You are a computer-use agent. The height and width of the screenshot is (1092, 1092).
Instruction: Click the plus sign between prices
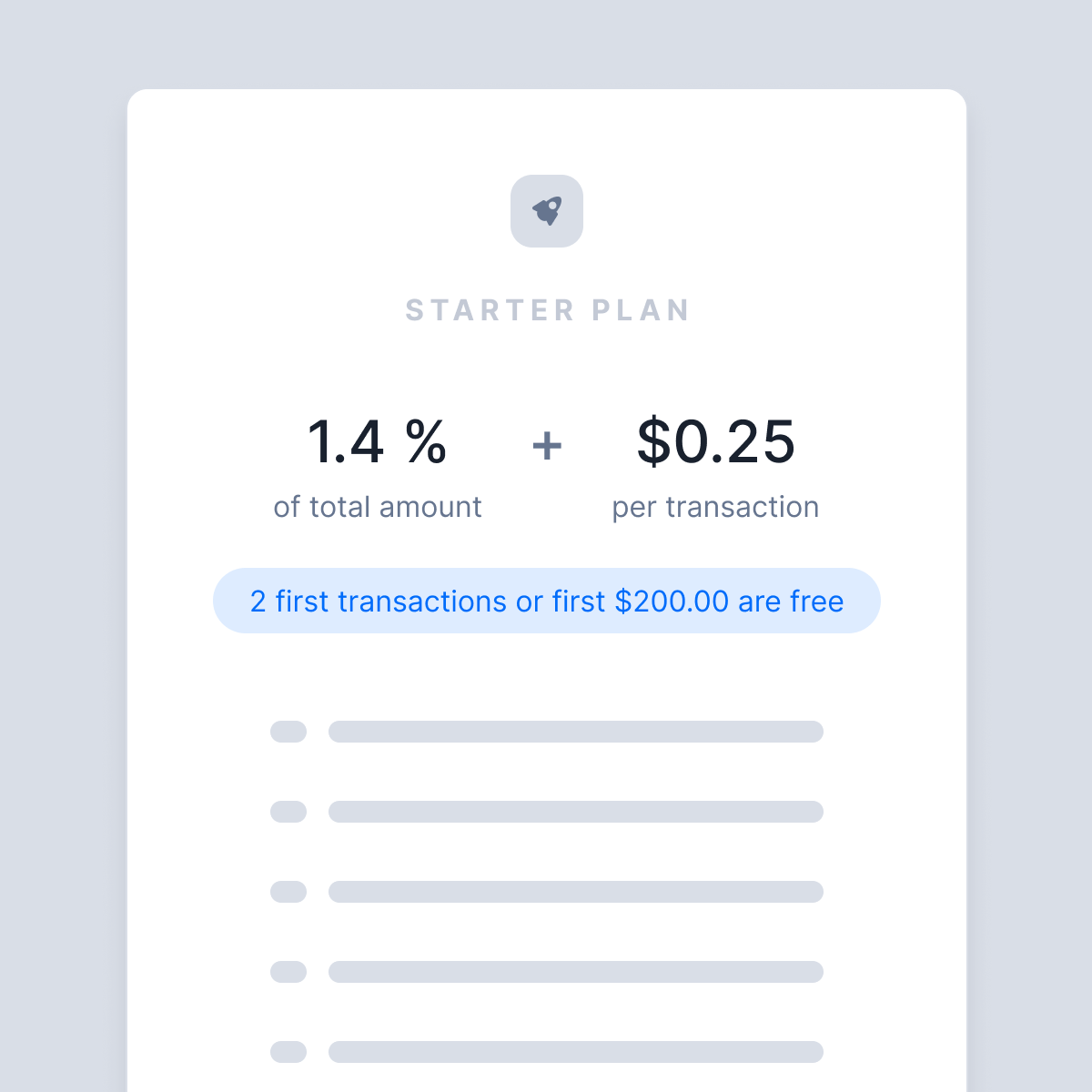pyautogui.click(x=547, y=446)
